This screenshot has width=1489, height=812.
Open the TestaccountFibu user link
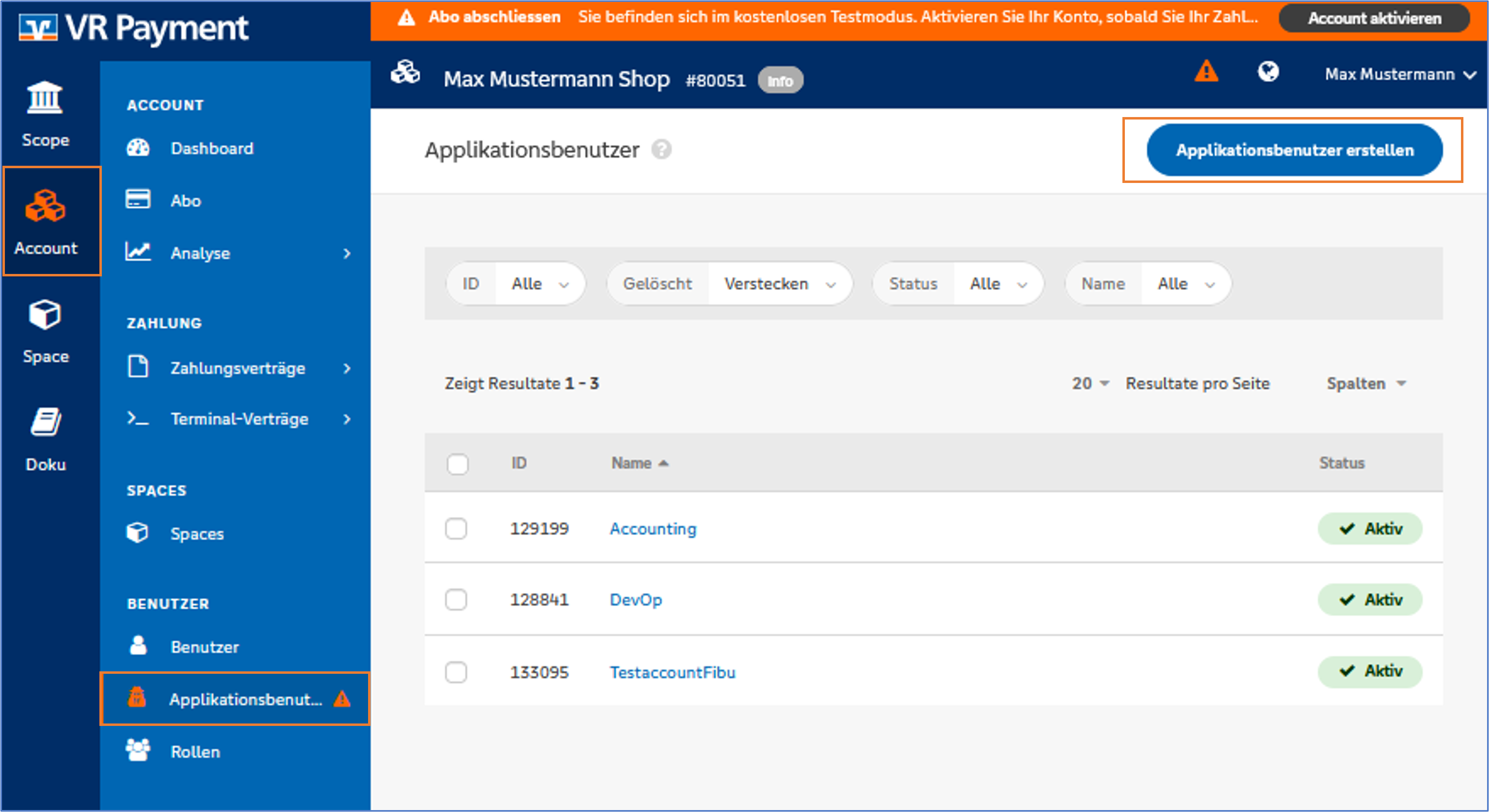pyautogui.click(x=672, y=673)
